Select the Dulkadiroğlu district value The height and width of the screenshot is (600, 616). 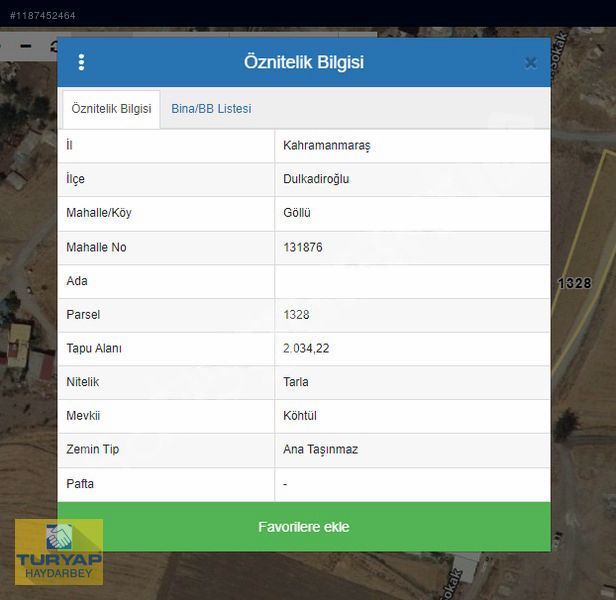[316, 179]
